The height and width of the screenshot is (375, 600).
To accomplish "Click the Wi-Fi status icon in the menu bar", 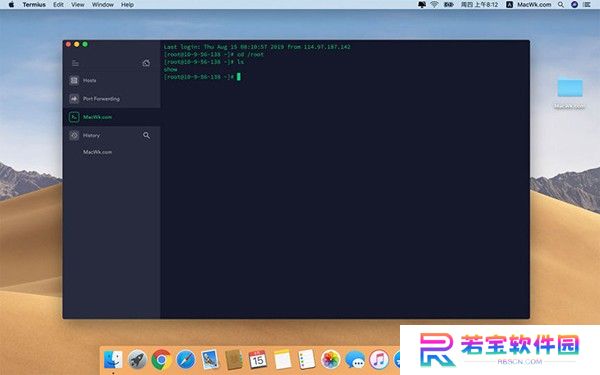I will tap(434, 5).
